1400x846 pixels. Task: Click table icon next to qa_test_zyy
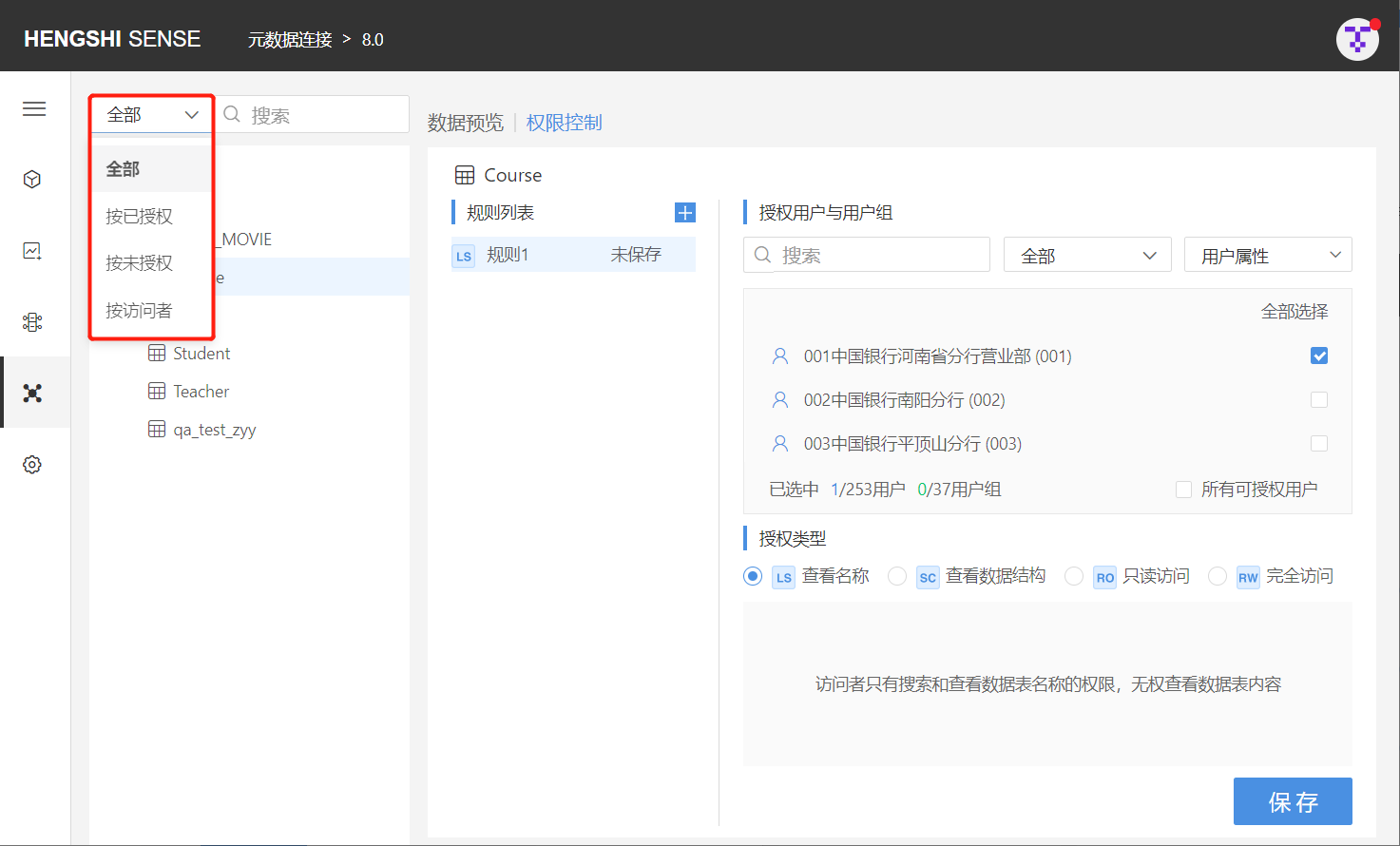pos(157,429)
